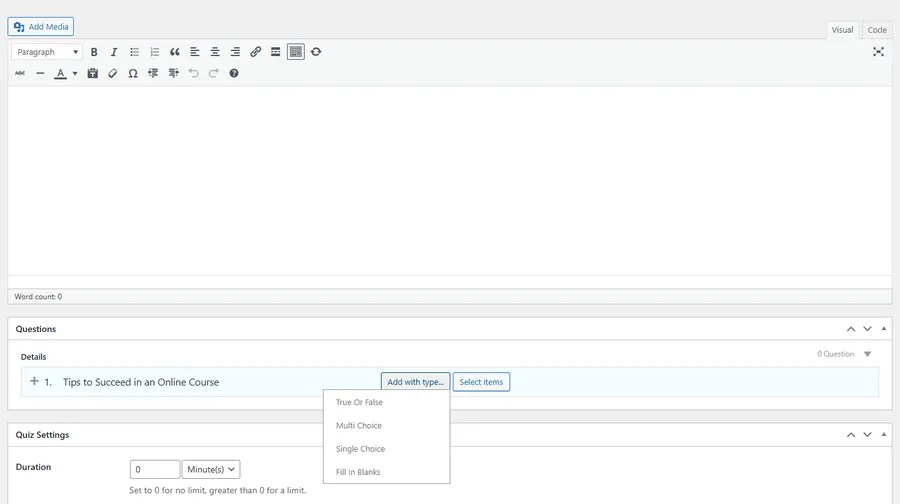The width and height of the screenshot is (900, 504).
Task: Switch to the Visual editor tab
Action: click(842, 30)
